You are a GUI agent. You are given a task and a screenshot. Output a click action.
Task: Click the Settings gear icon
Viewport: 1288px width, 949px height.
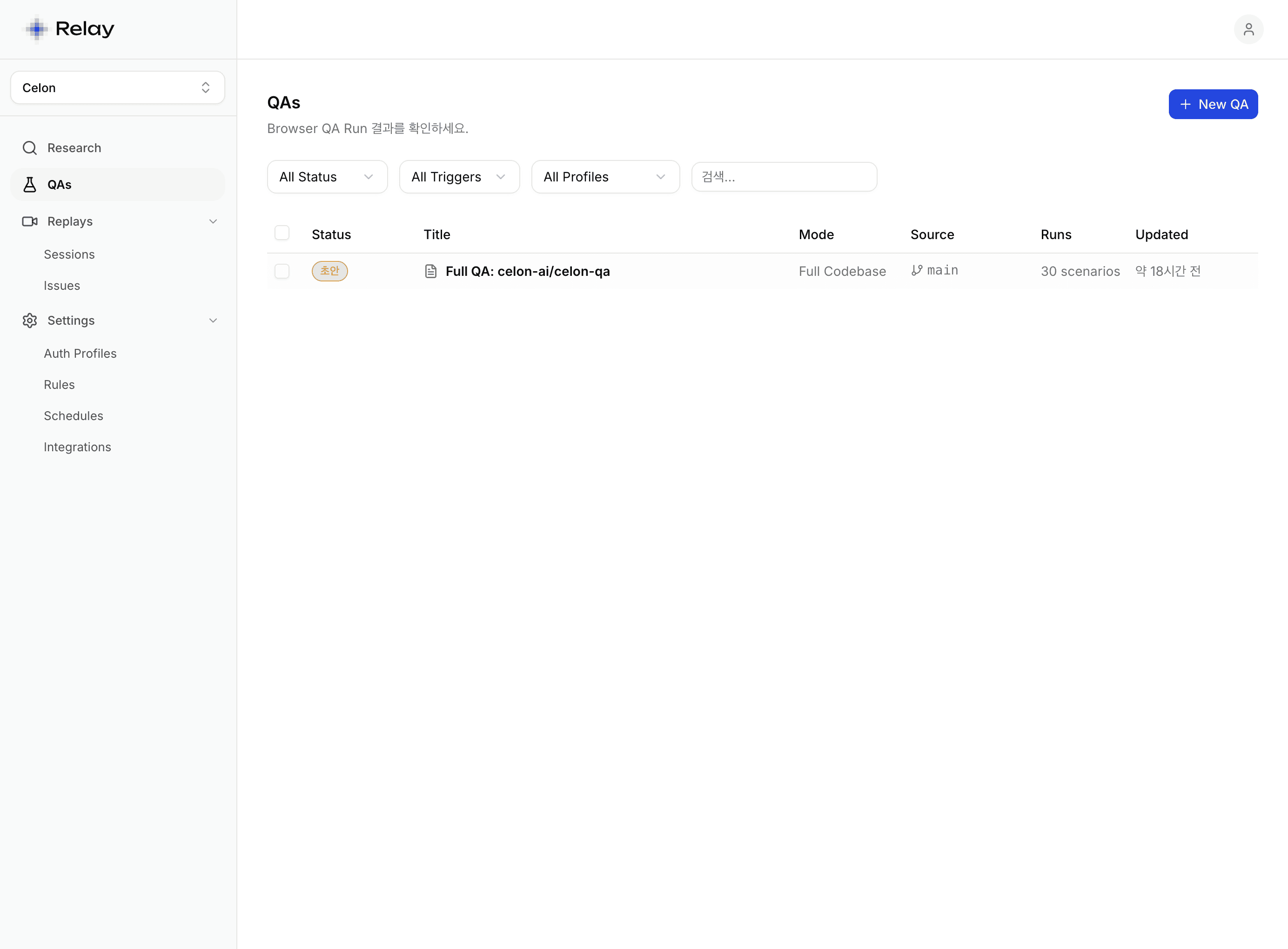(30, 321)
